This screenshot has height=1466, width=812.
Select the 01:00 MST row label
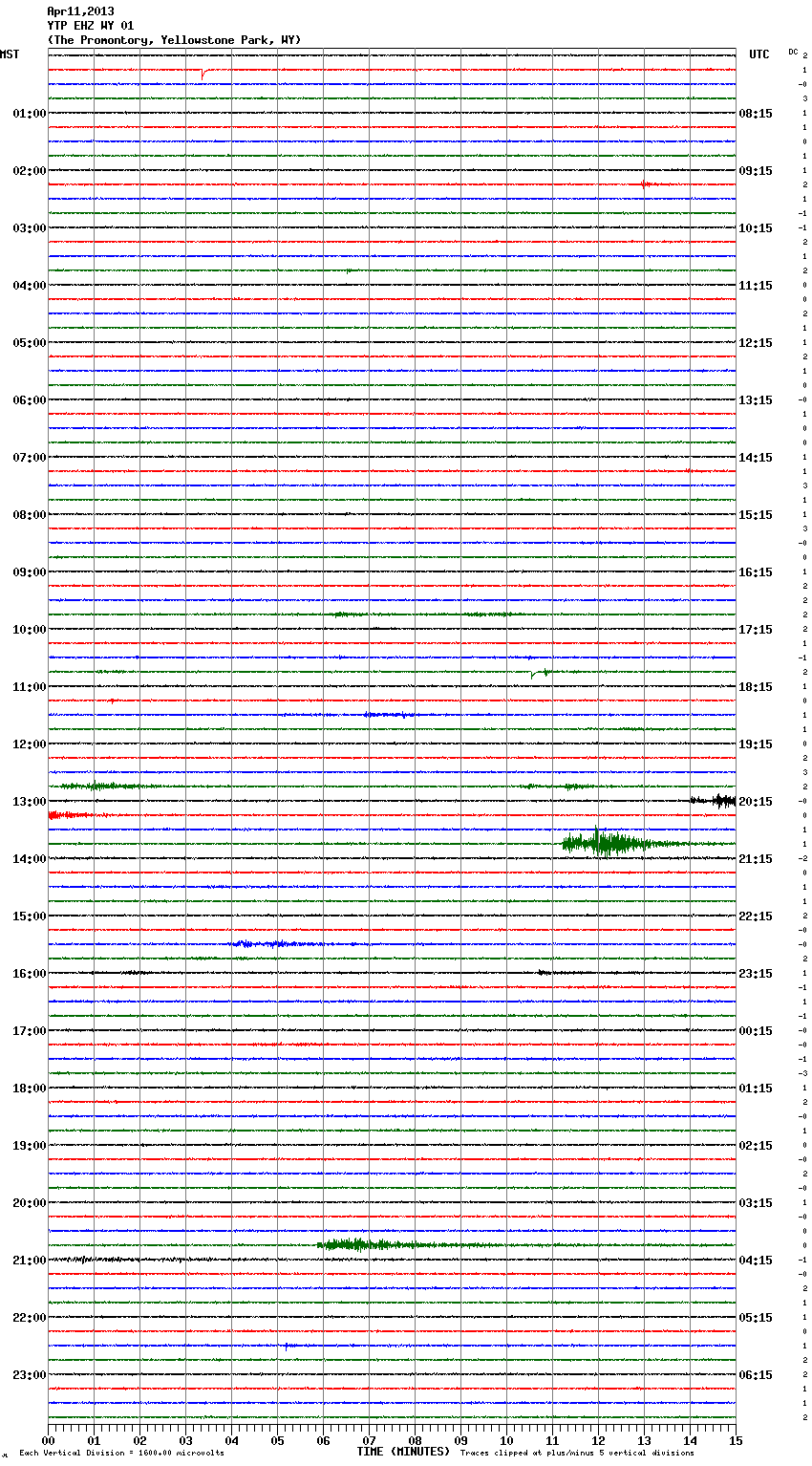point(30,114)
